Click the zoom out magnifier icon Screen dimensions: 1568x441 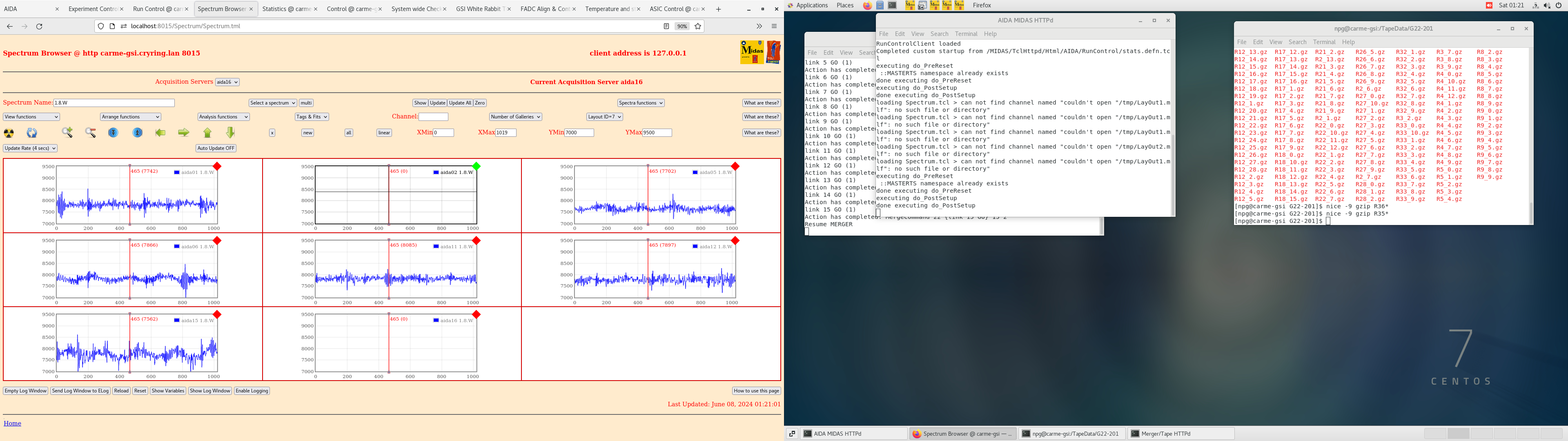coord(90,133)
